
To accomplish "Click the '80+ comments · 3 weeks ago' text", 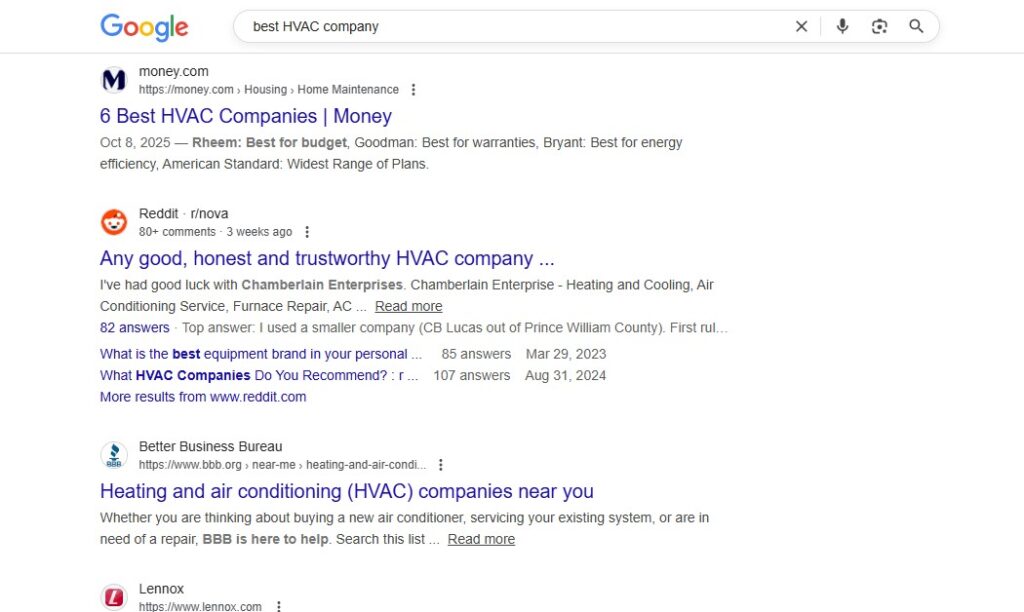I will click(x=216, y=232).
